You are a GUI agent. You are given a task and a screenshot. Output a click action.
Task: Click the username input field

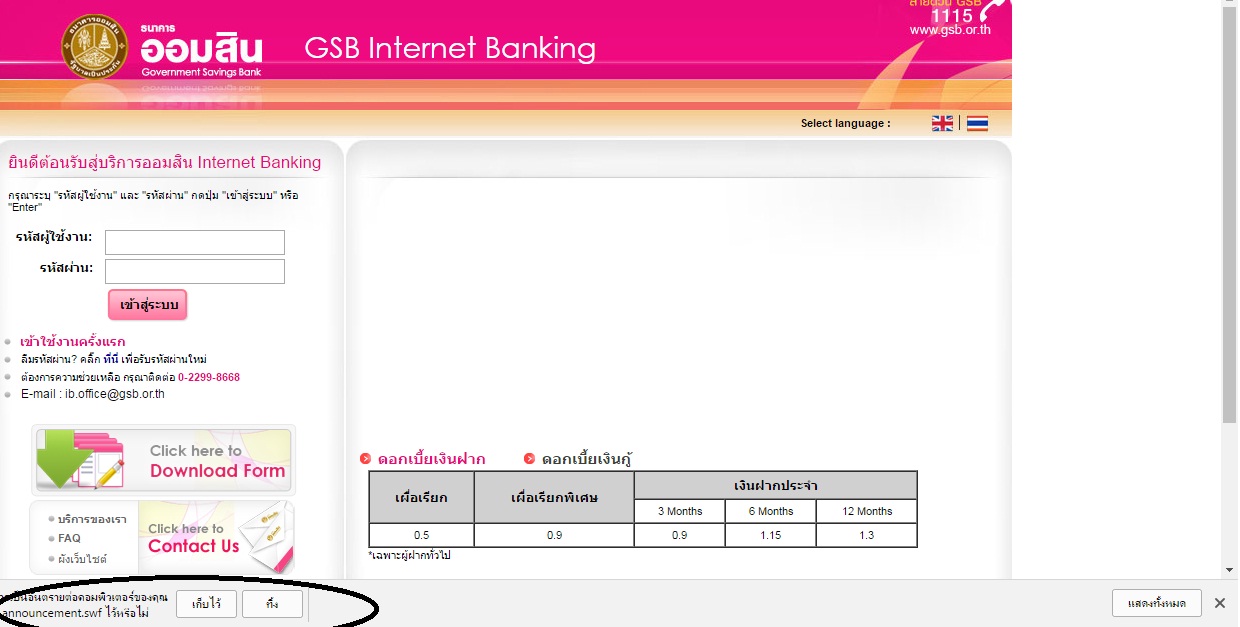(195, 242)
